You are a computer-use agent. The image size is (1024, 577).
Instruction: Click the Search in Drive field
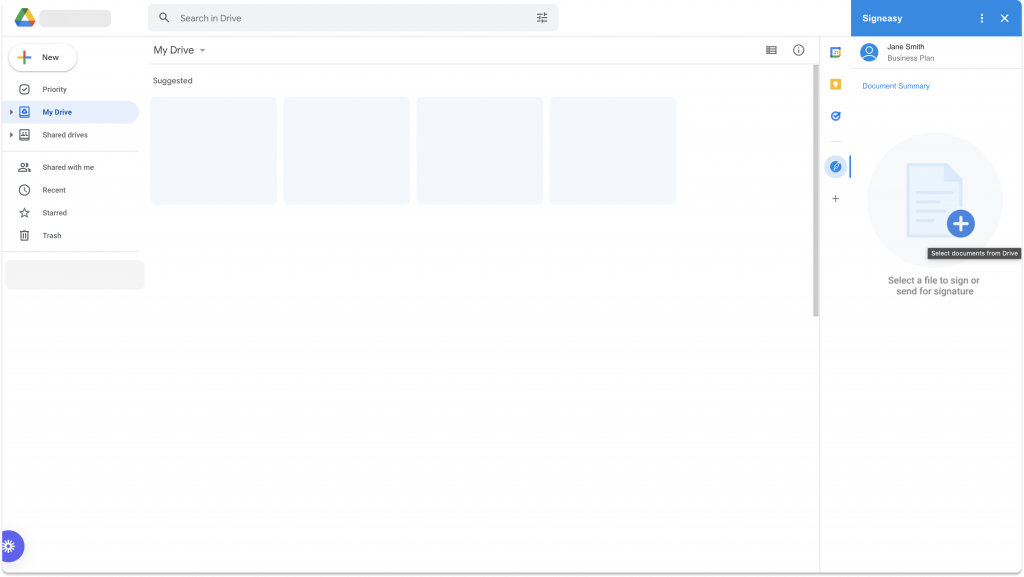coord(300,17)
